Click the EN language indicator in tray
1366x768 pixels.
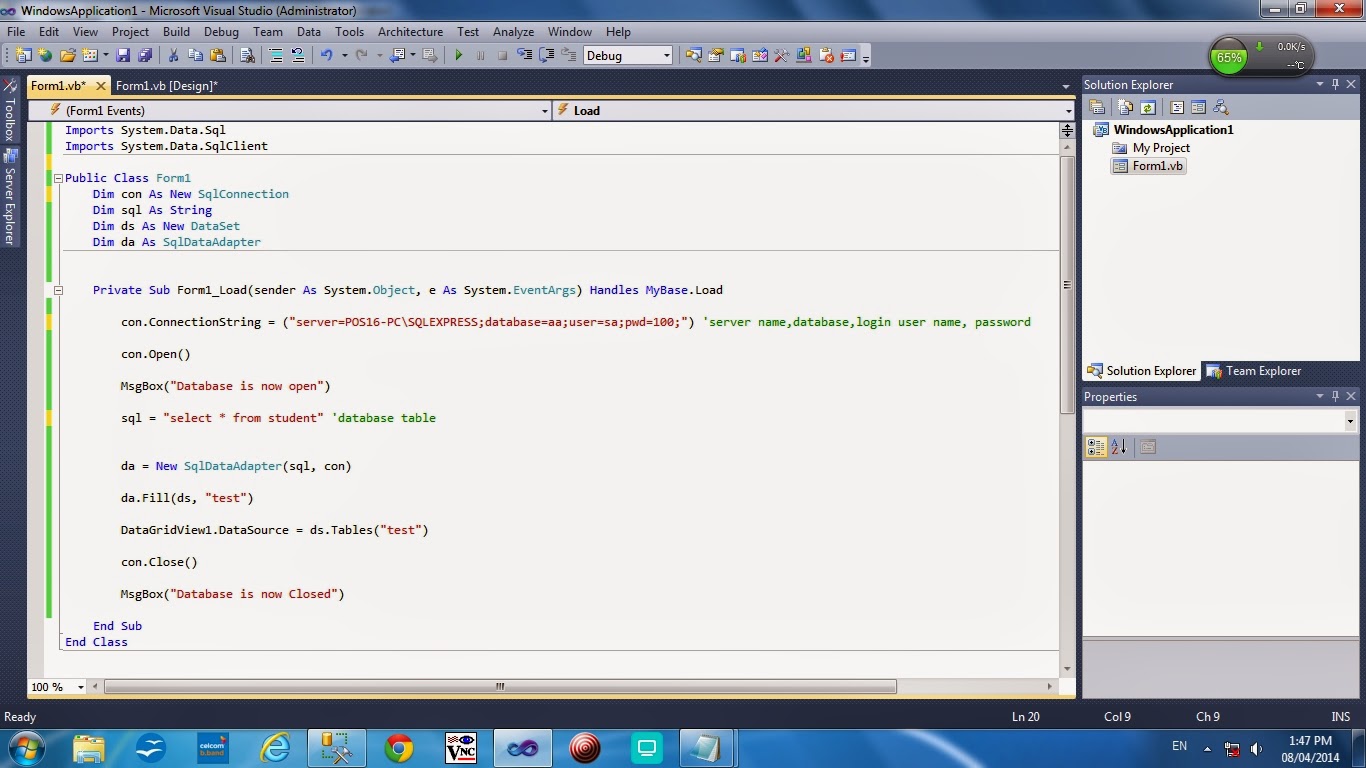coord(1179,746)
